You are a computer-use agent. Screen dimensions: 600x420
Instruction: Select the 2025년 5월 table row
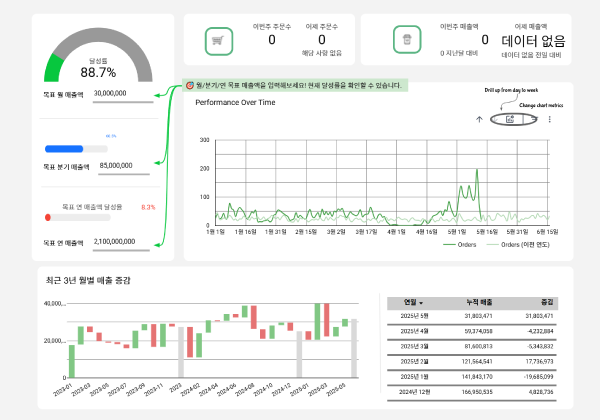470,316
